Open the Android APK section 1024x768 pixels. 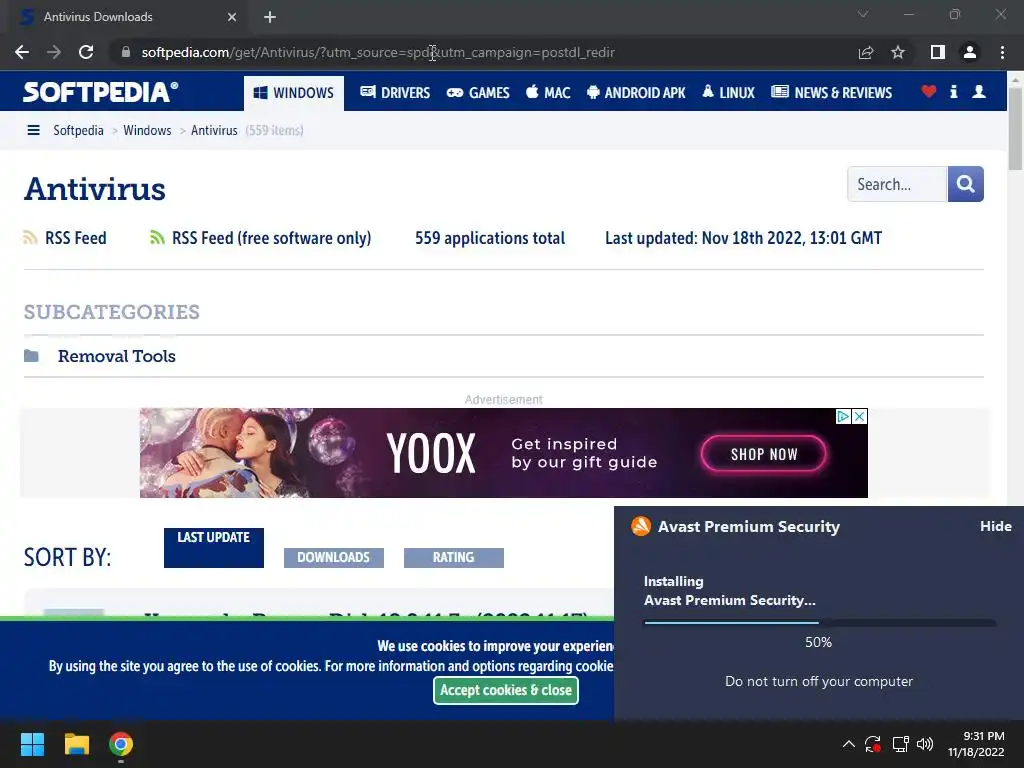pos(636,93)
